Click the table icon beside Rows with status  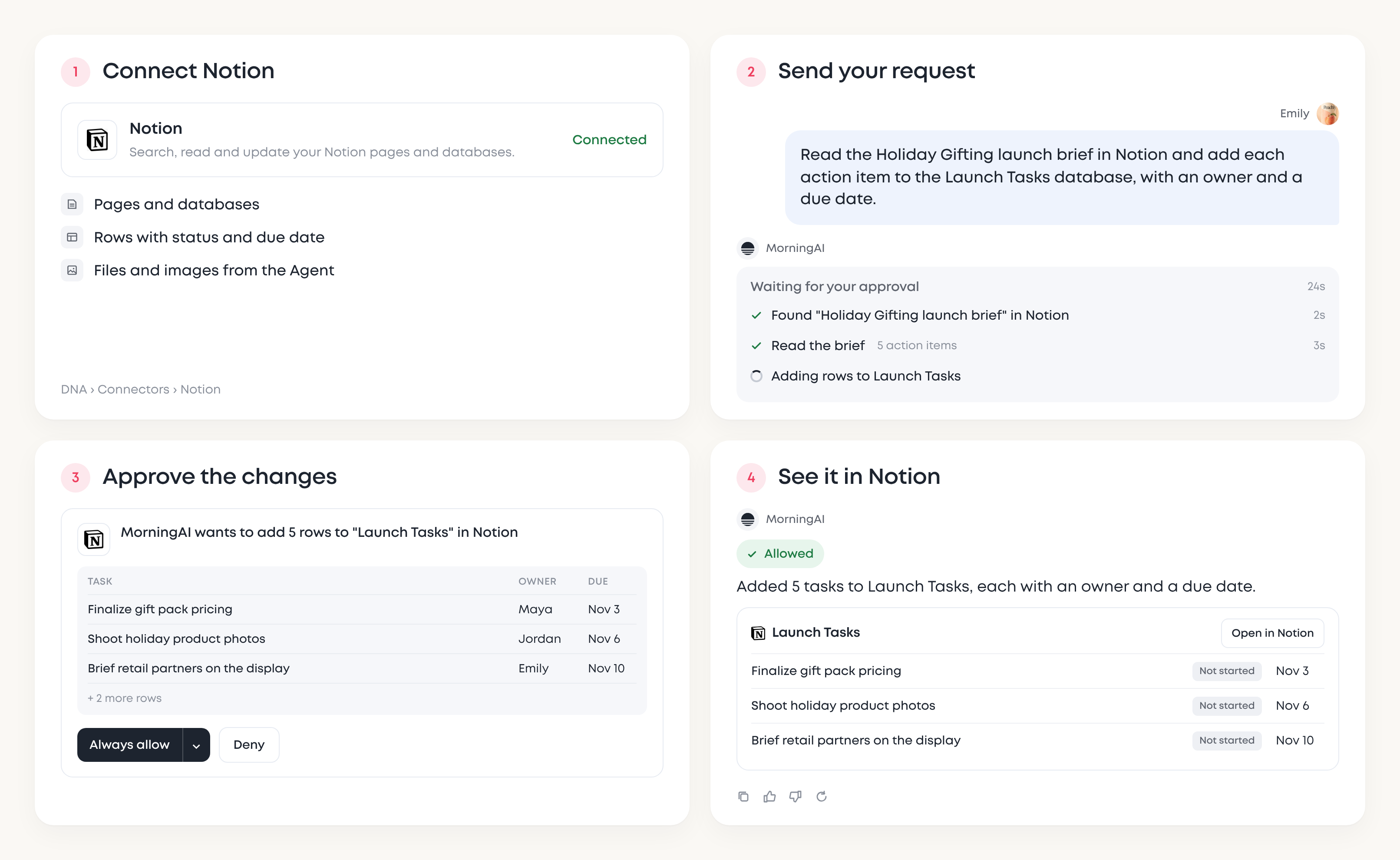click(72, 237)
